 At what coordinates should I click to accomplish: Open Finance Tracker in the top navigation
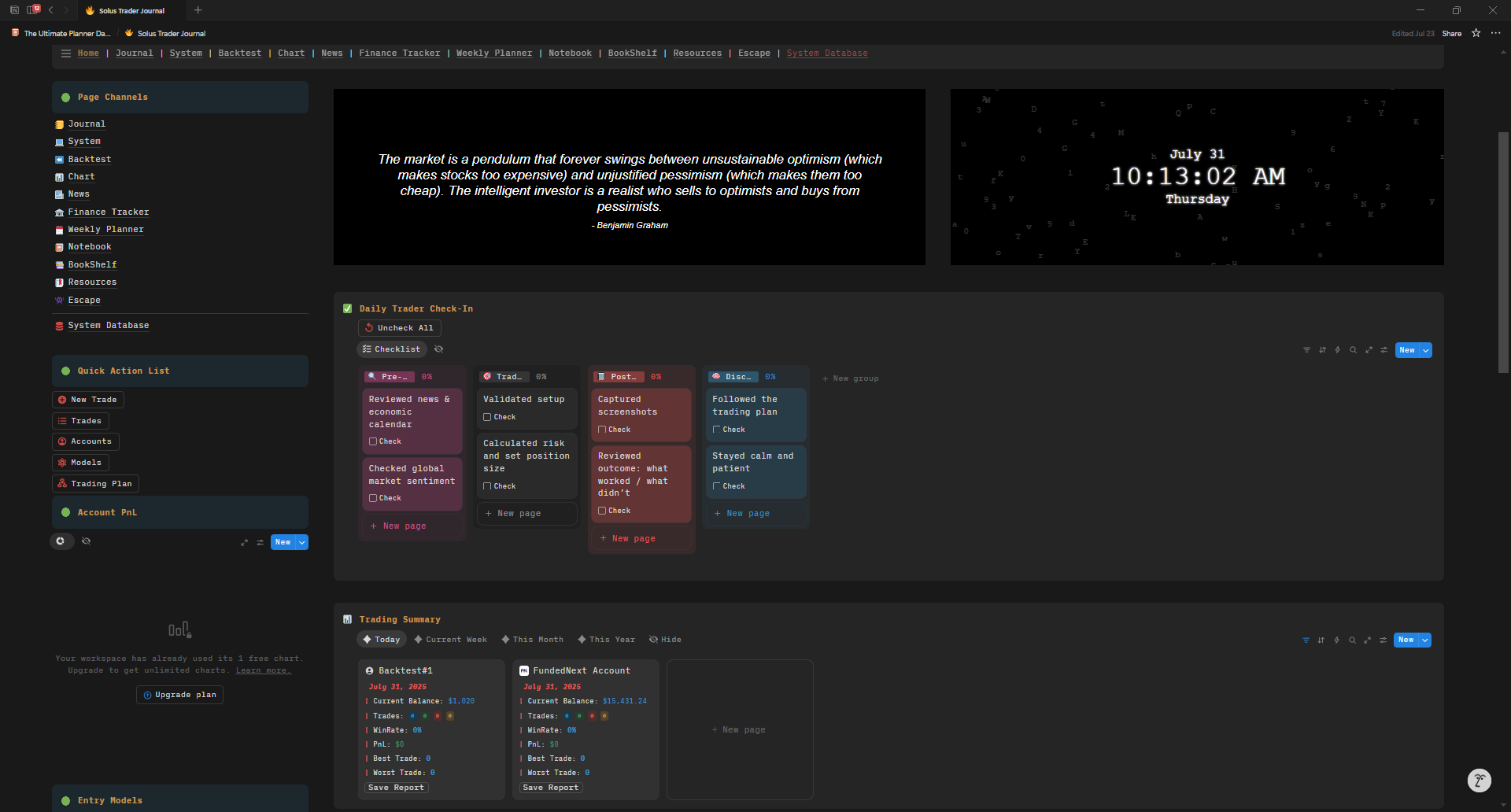click(399, 54)
